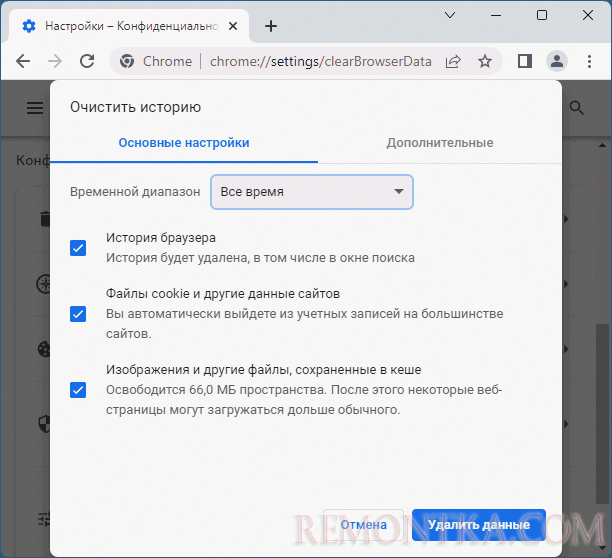This screenshot has width=612, height=558.
Task: Open the settings hamburger menu
Action: point(35,108)
